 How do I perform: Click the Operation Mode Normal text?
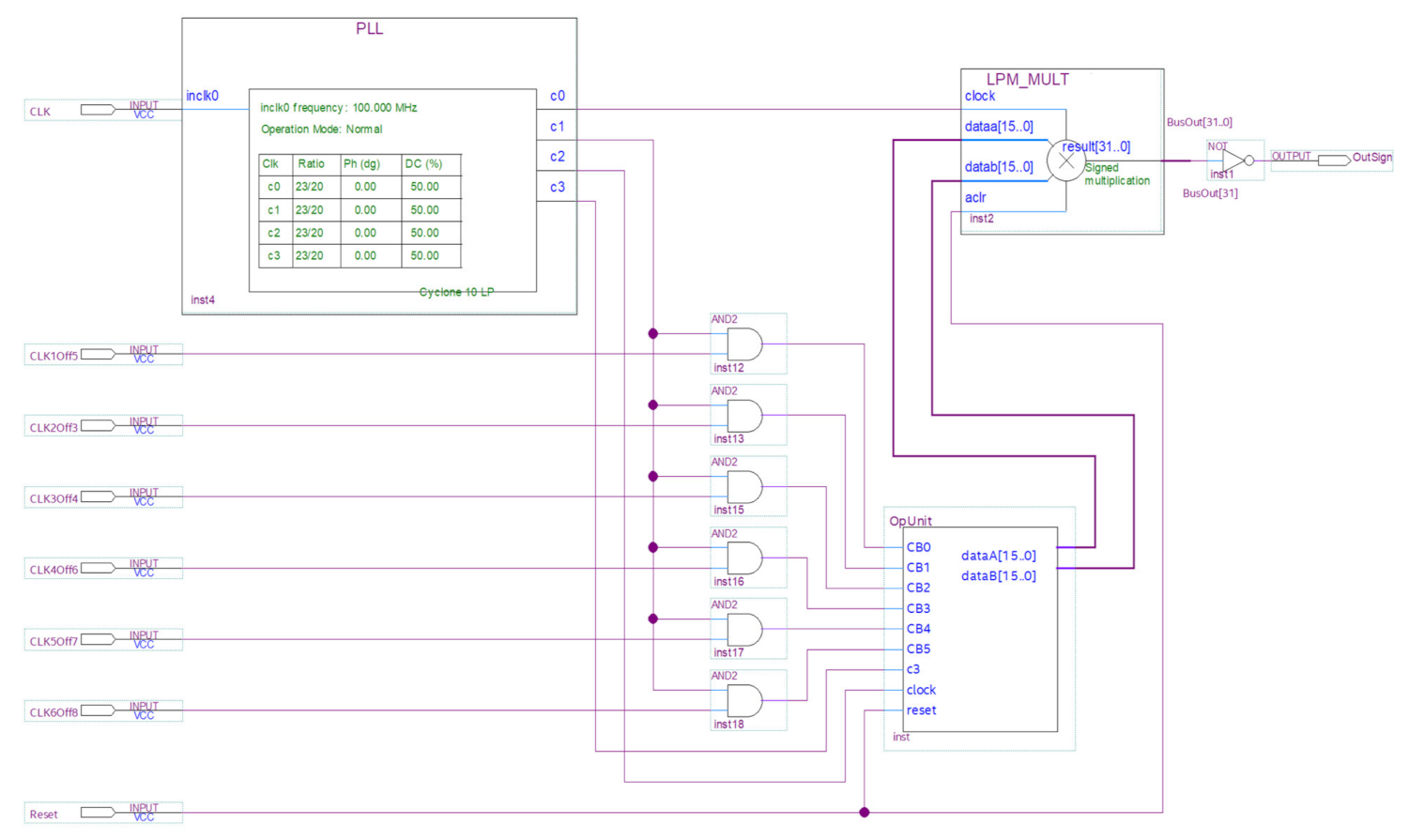point(319,129)
